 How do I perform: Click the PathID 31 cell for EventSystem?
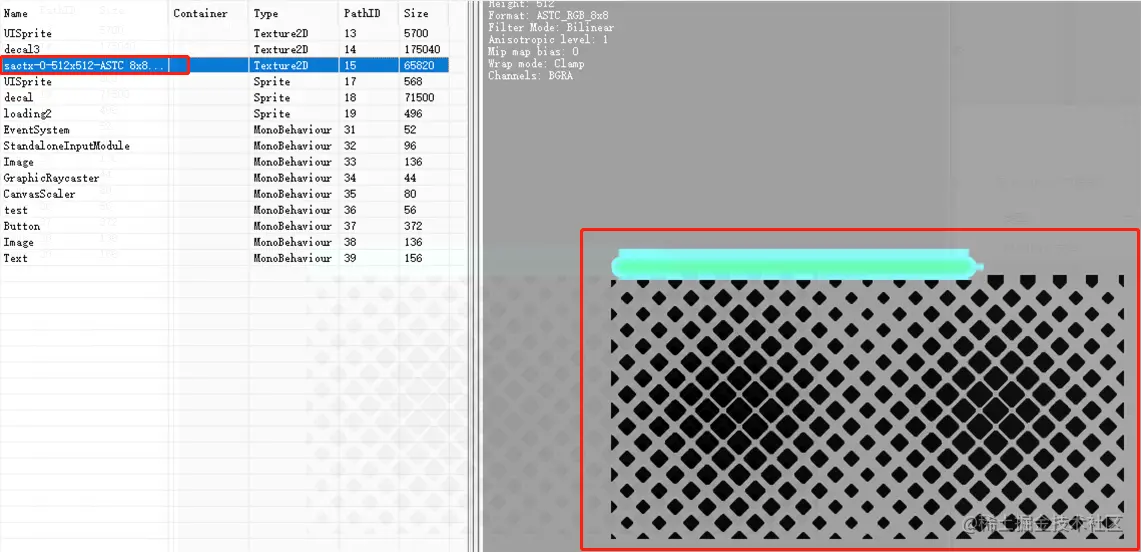(350, 129)
